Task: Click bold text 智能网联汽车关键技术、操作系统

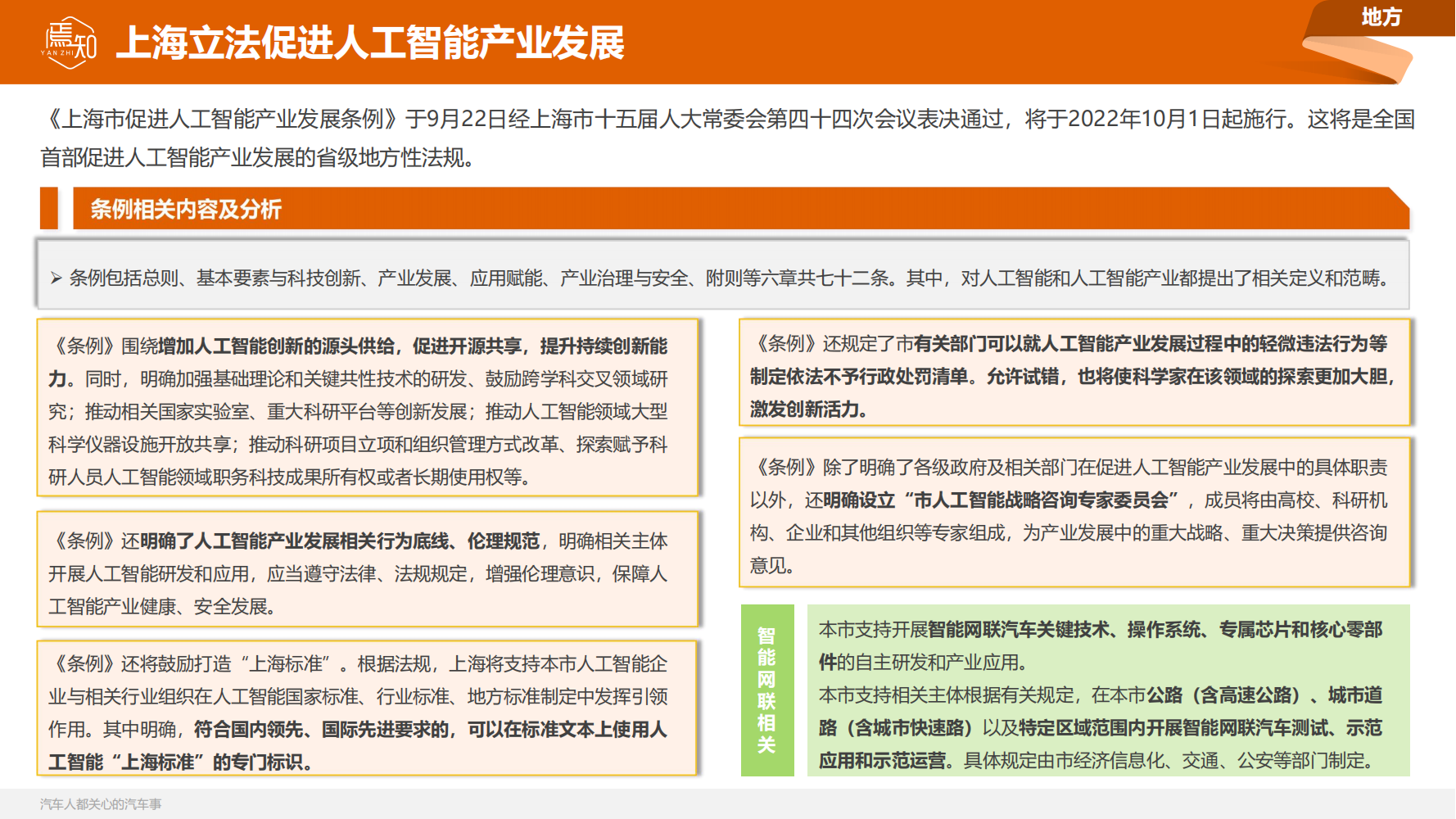Action: 1064,629
